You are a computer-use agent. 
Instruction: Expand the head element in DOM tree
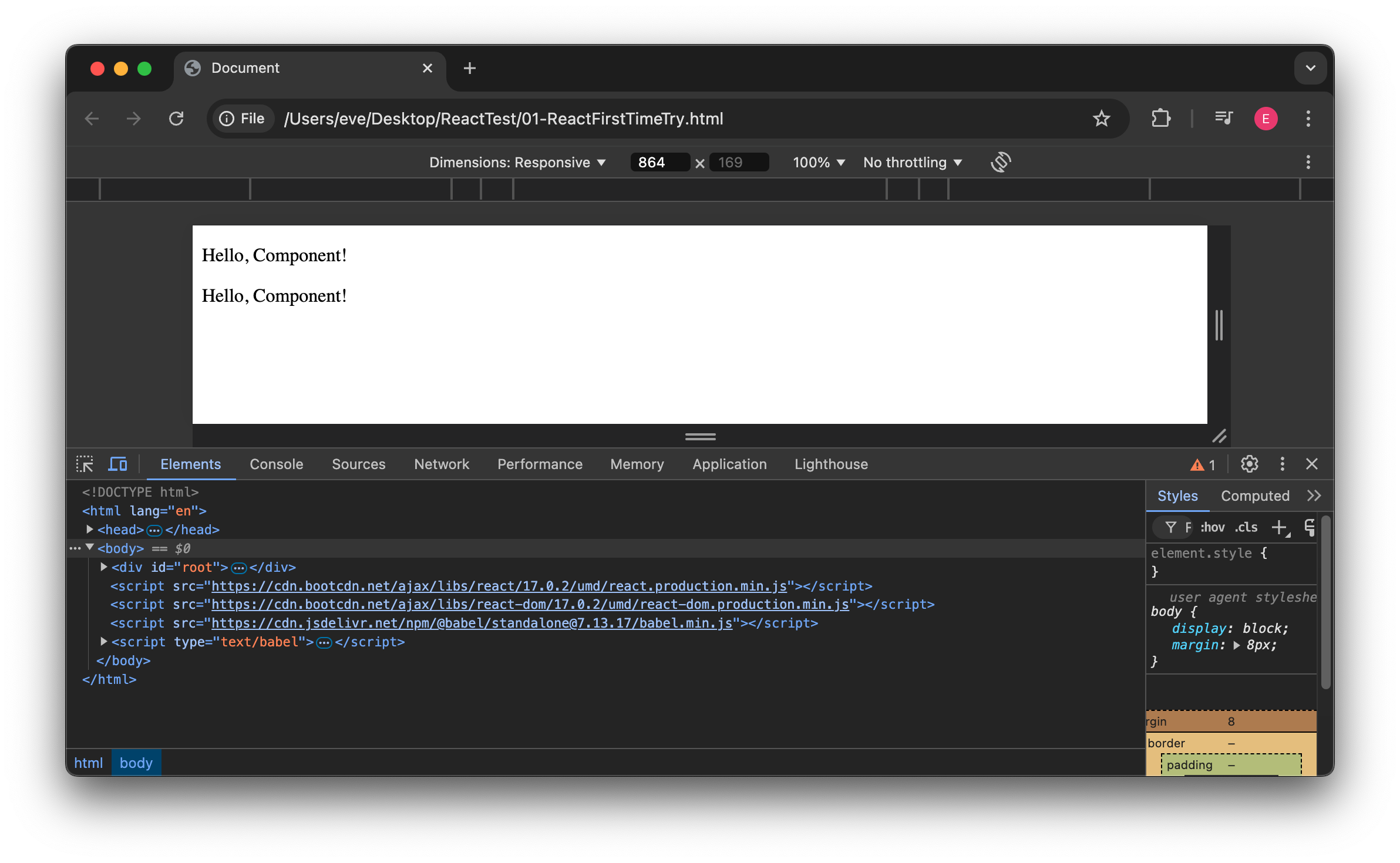(89, 529)
